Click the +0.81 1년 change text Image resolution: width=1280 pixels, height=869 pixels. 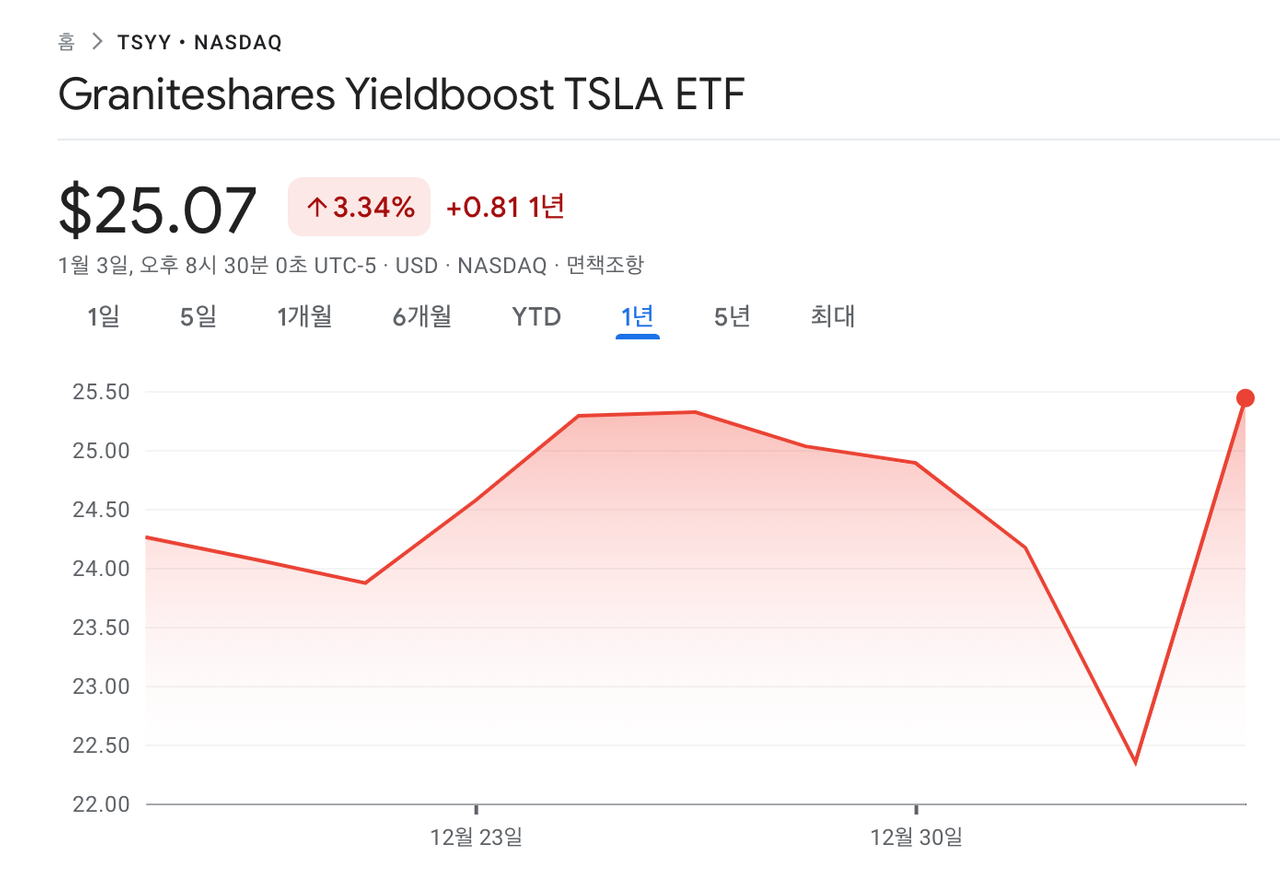[505, 207]
